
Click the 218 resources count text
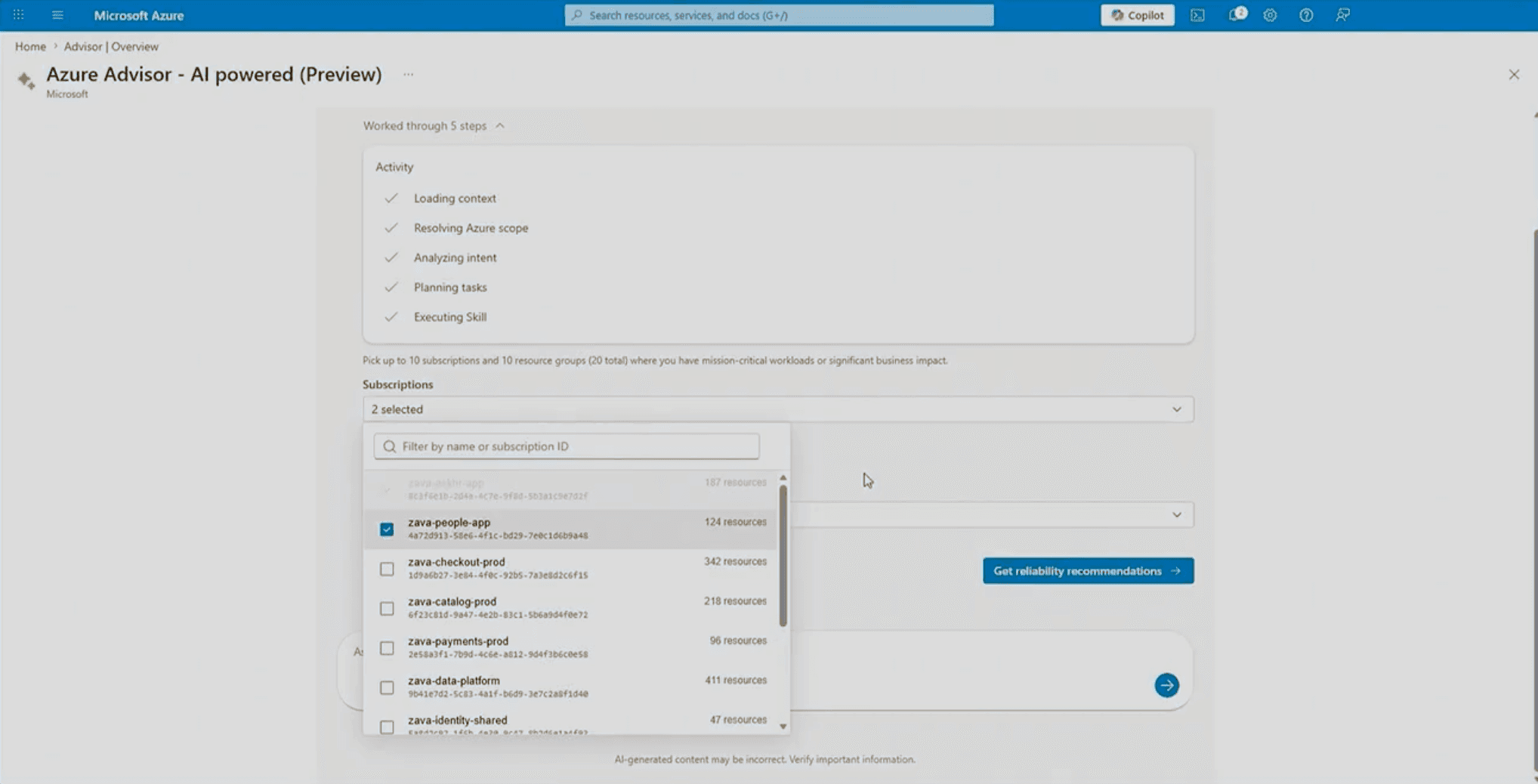coord(735,601)
